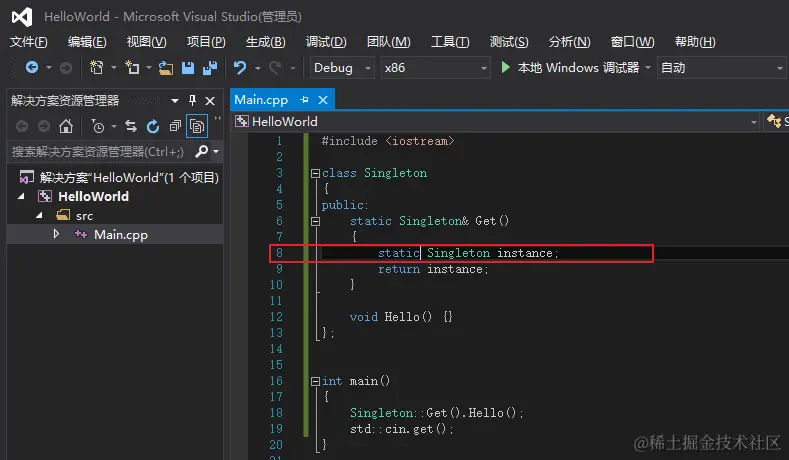789x460 pixels.
Task: Click the search magnifier icon in Solution Explorer
Action: (201, 151)
